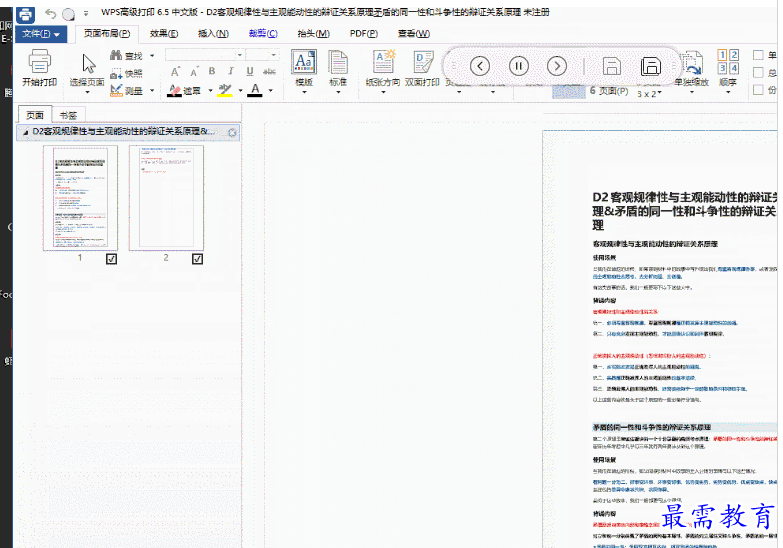Screen dimensions: 783x548
Task: Toggle bold formatting
Action: click(212, 71)
